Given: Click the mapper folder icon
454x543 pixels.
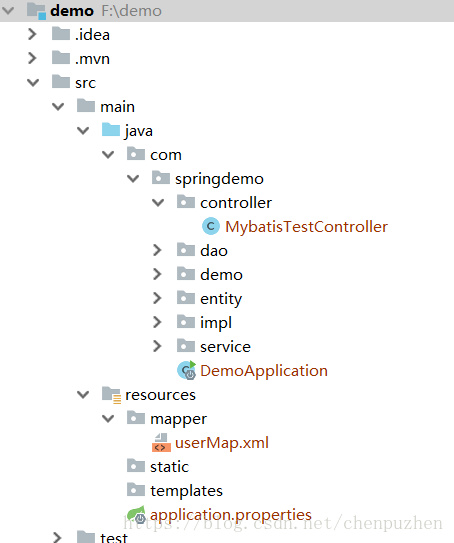Looking at the screenshot, I should tap(136, 418).
